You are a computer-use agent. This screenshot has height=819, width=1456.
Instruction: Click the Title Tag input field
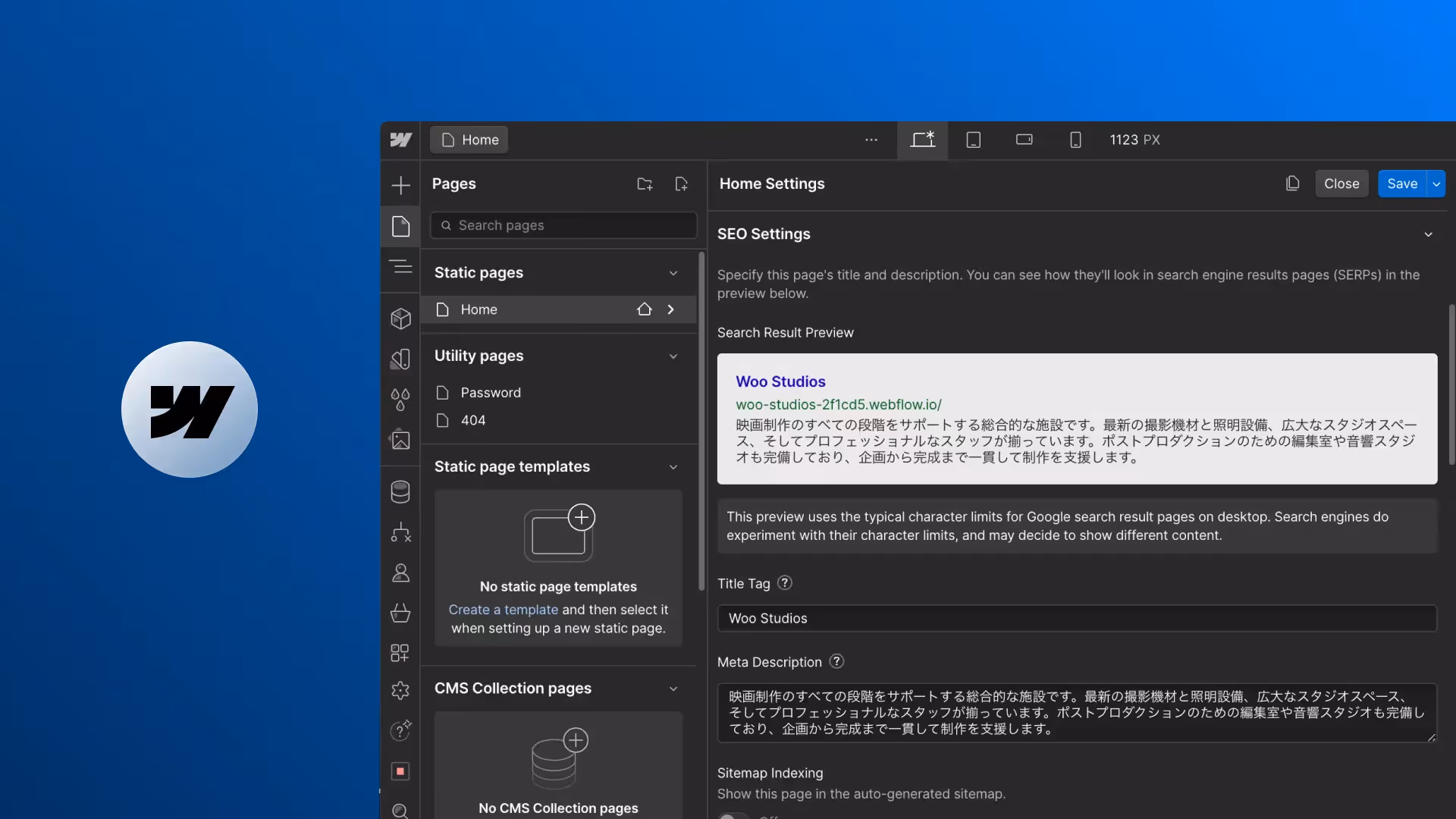tap(1076, 619)
